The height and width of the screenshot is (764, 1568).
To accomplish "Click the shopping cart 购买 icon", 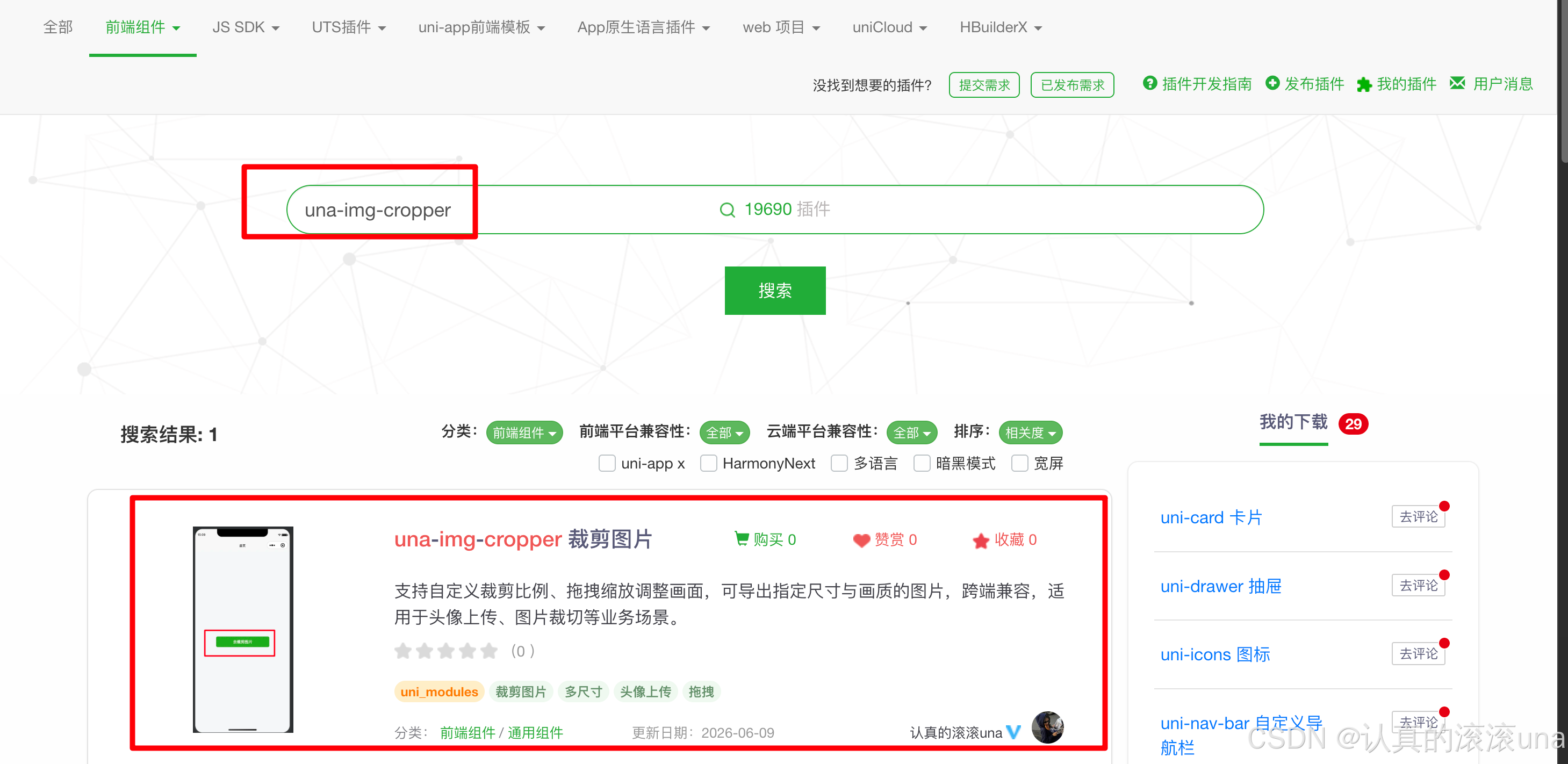I will (x=742, y=539).
